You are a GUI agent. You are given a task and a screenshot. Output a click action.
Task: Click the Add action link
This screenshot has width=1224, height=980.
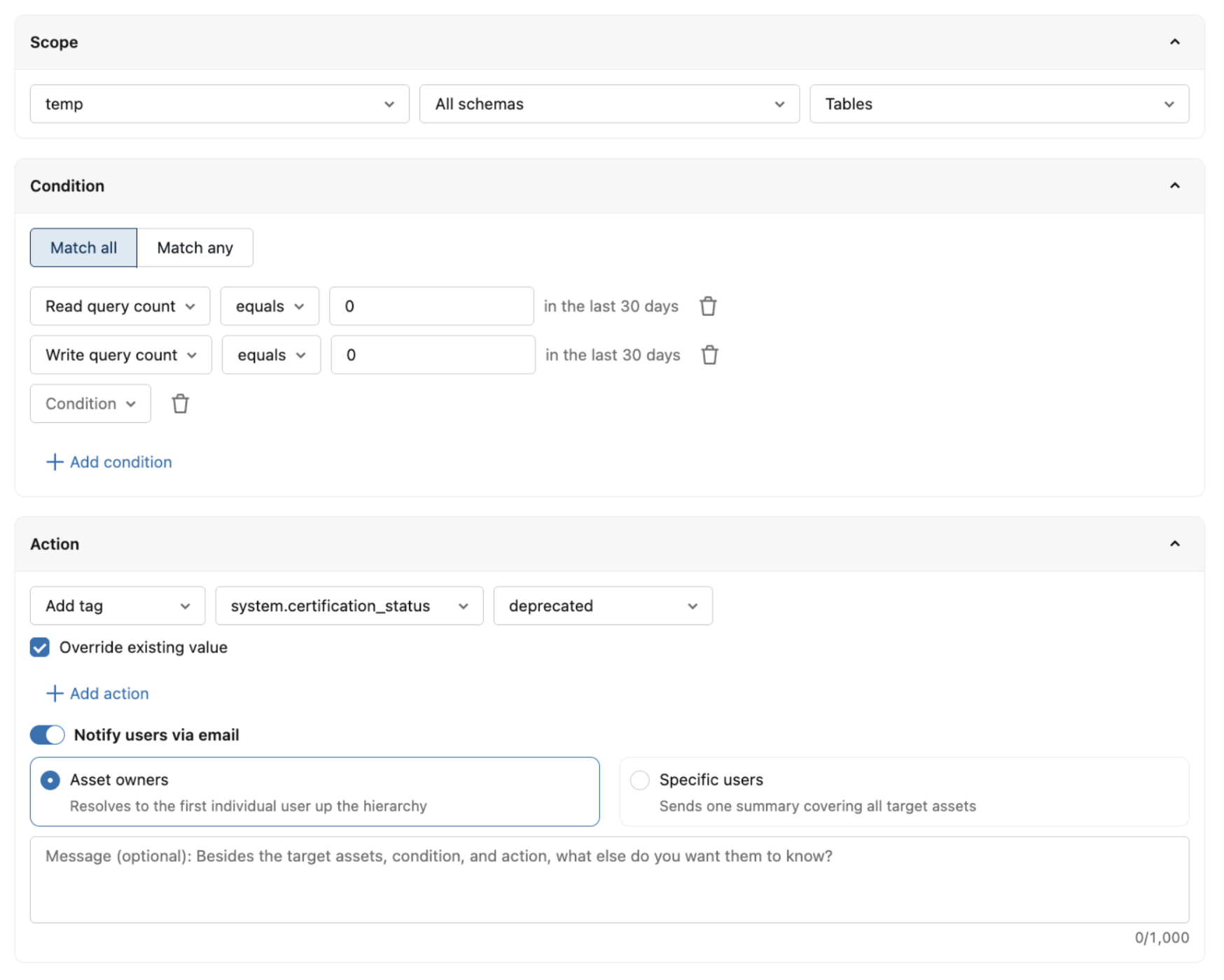97,693
